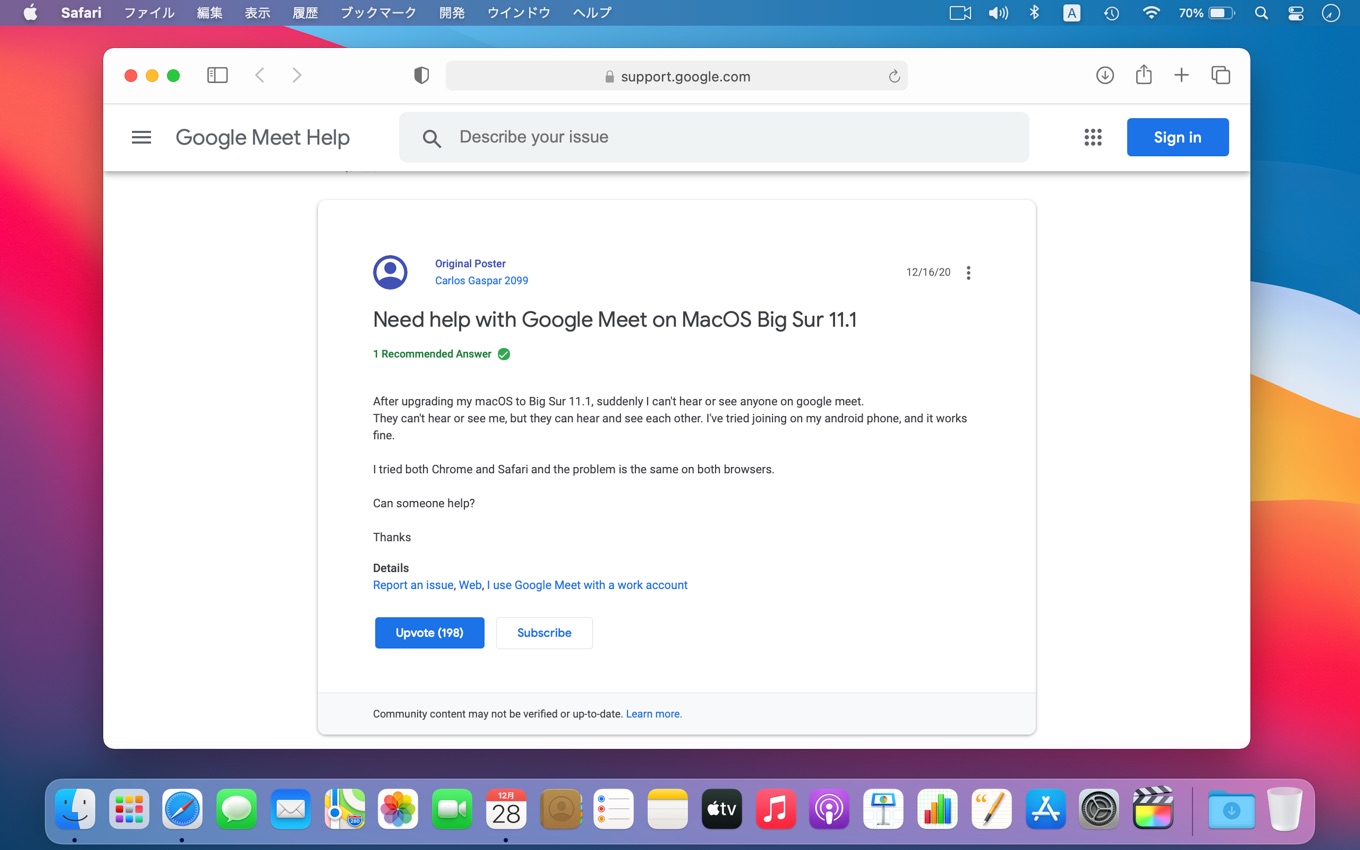Image resolution: width=1360 pixels, height=850 pixels.
Task: Click the original poster avatar icon
Action: (390, 272)
